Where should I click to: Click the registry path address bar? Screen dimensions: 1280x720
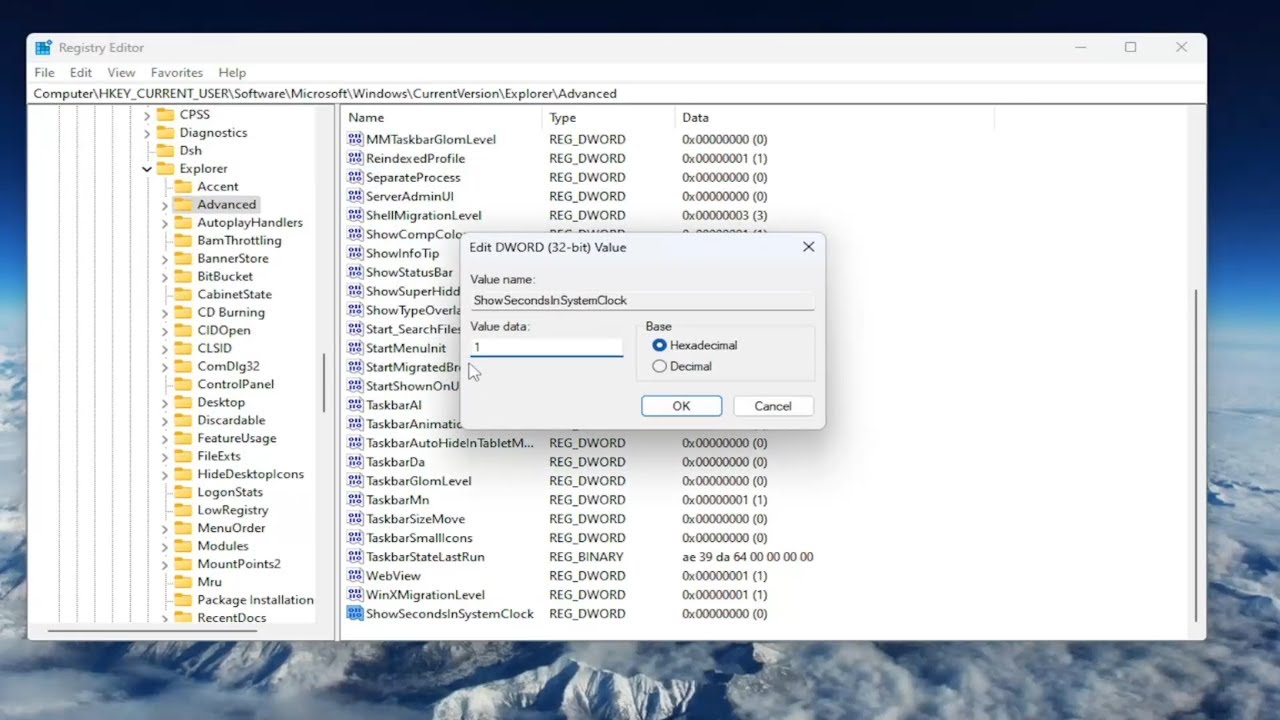[x=617, y=93]
